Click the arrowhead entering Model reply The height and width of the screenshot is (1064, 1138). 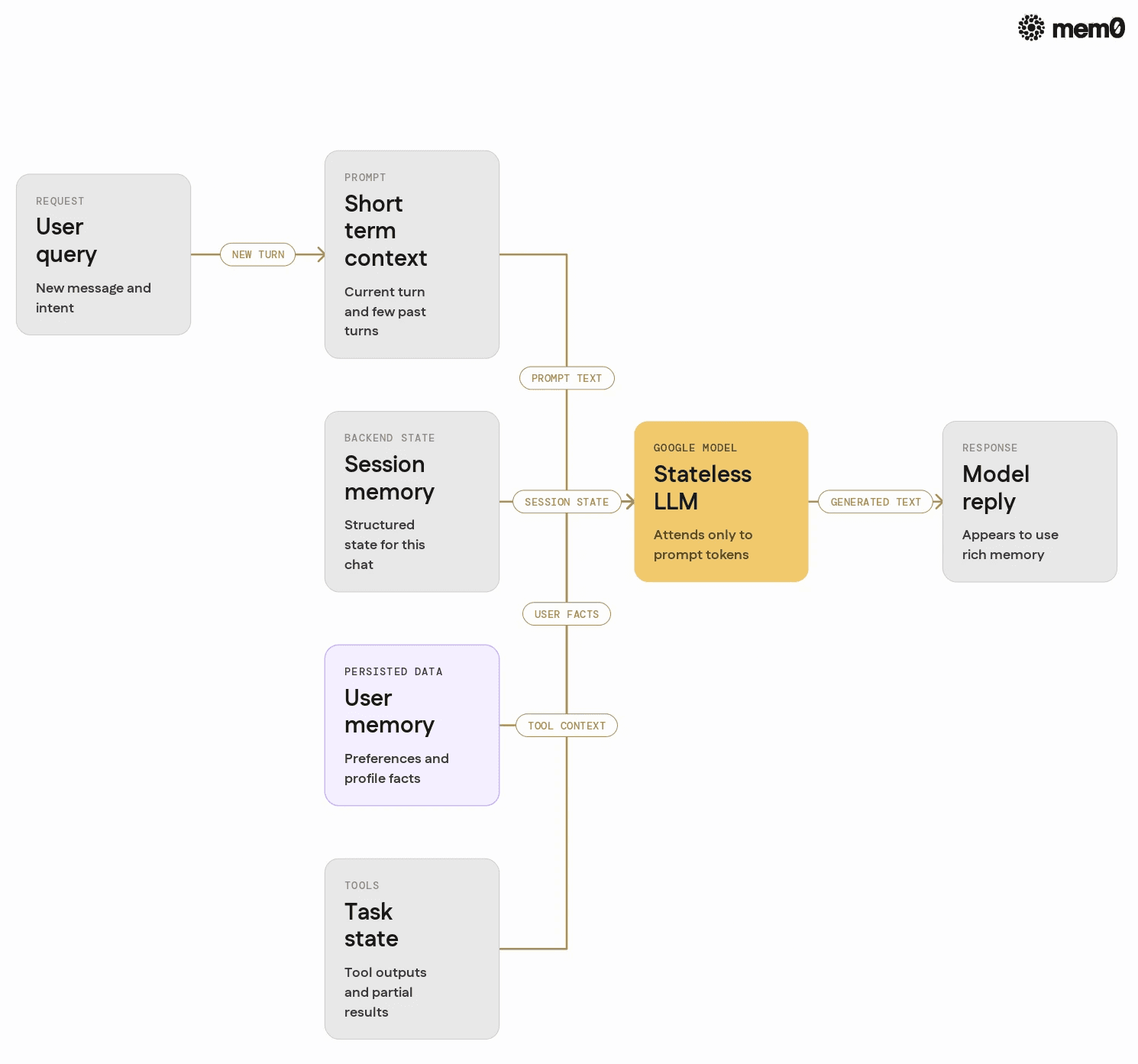939,502
